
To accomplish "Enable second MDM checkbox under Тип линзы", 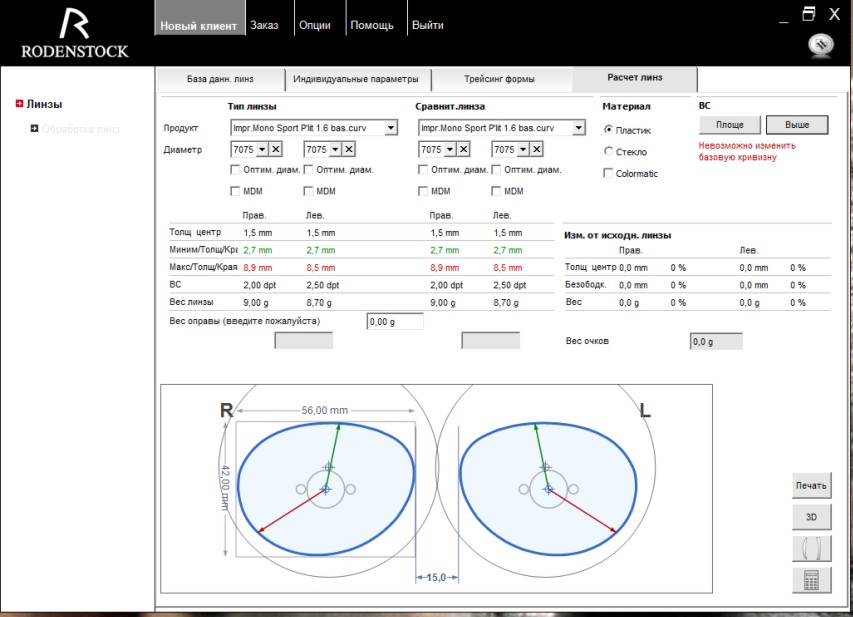I will pyautogui.click(x=308, y=191).
